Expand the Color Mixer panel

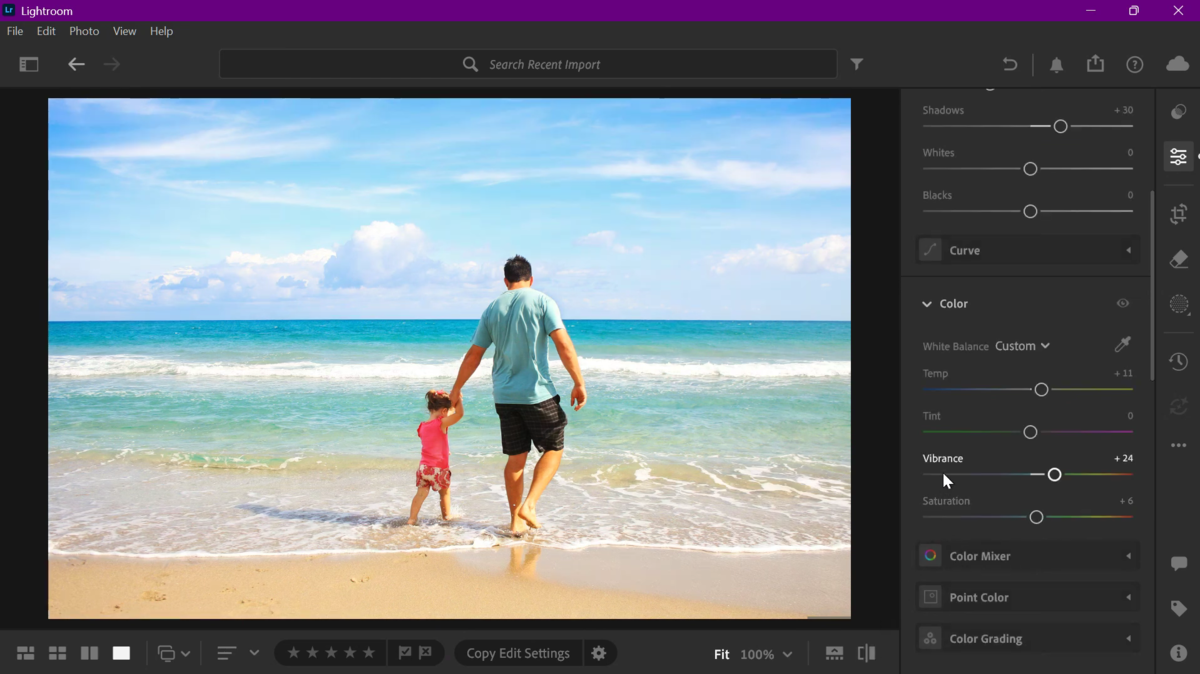tap(1028, 556)
